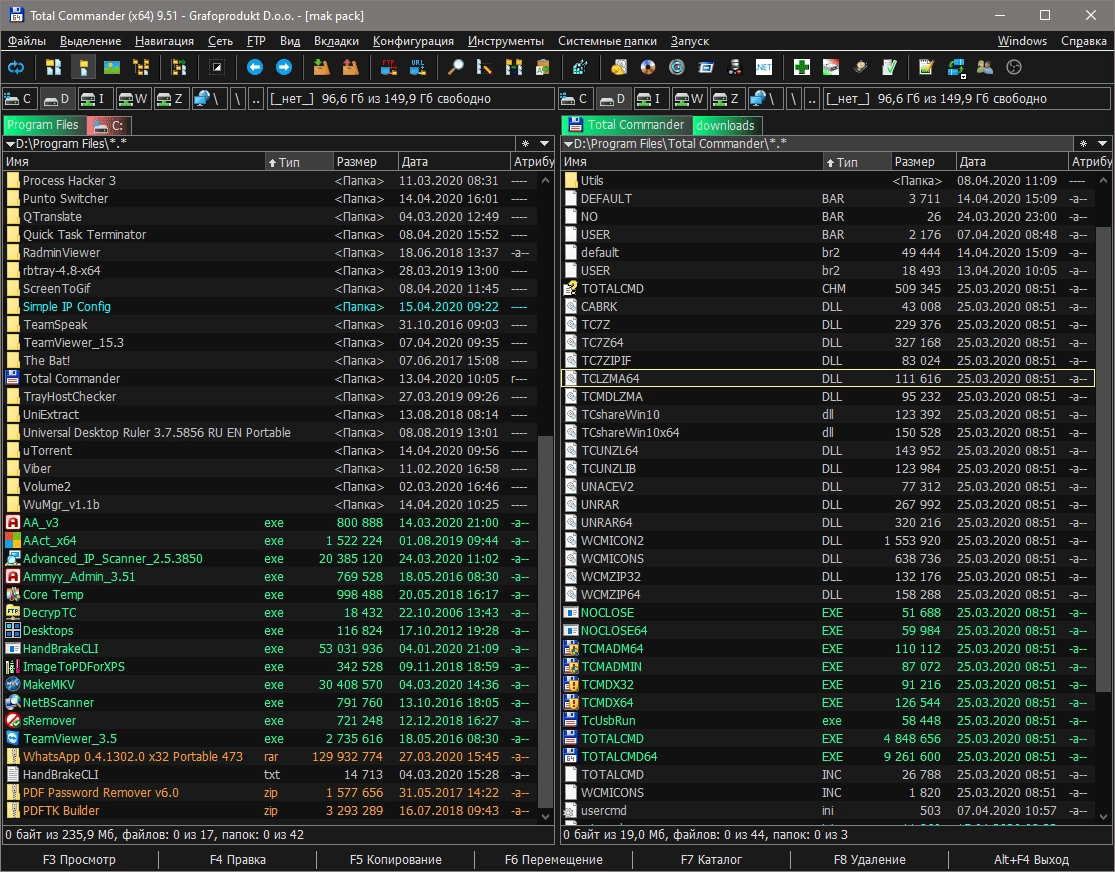Click the notepad with pencil toolbar icon
Viewport: 1115px width, 872px height.
click(926, 68)
